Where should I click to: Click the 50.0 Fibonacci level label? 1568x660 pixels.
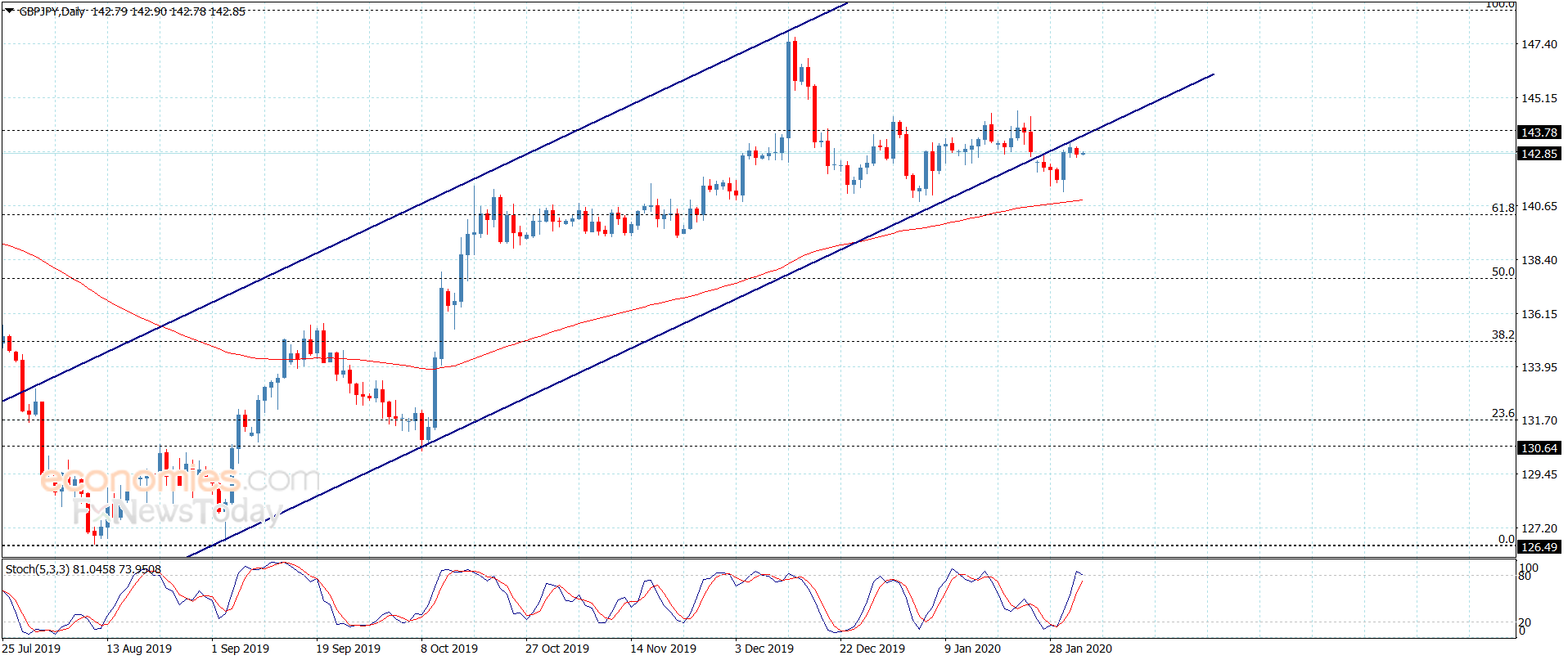pos(1503,272)
